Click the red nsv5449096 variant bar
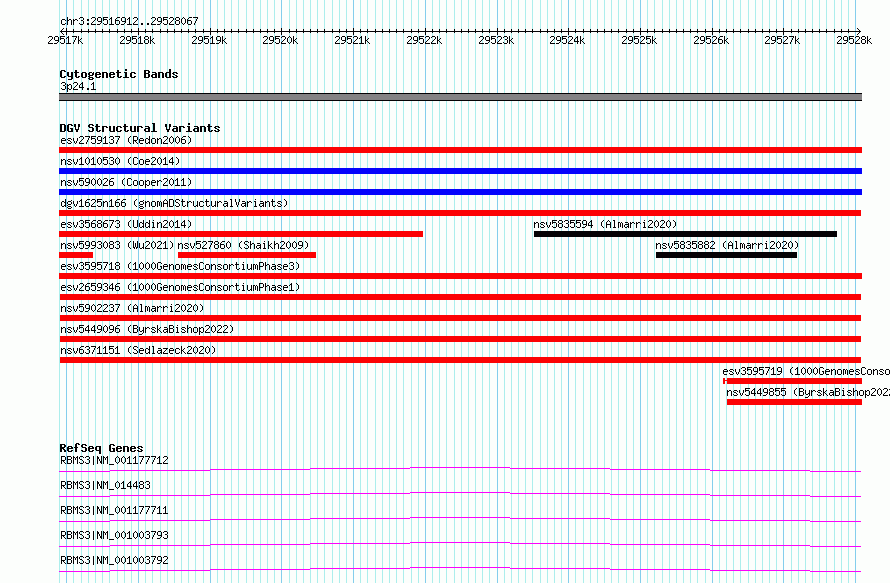Viewport: 890px width, 583px height. (x=460, y=339)
